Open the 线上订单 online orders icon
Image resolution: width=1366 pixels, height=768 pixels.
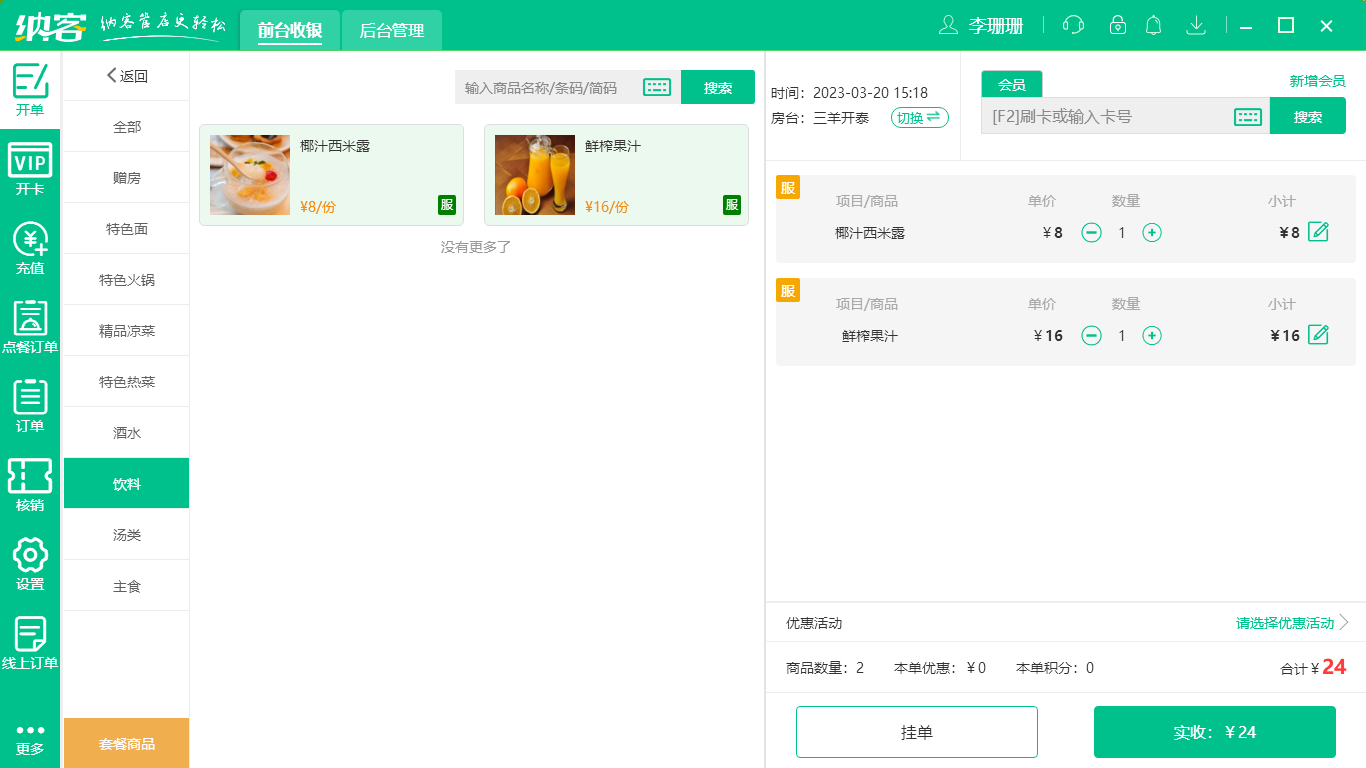(30, 638)
